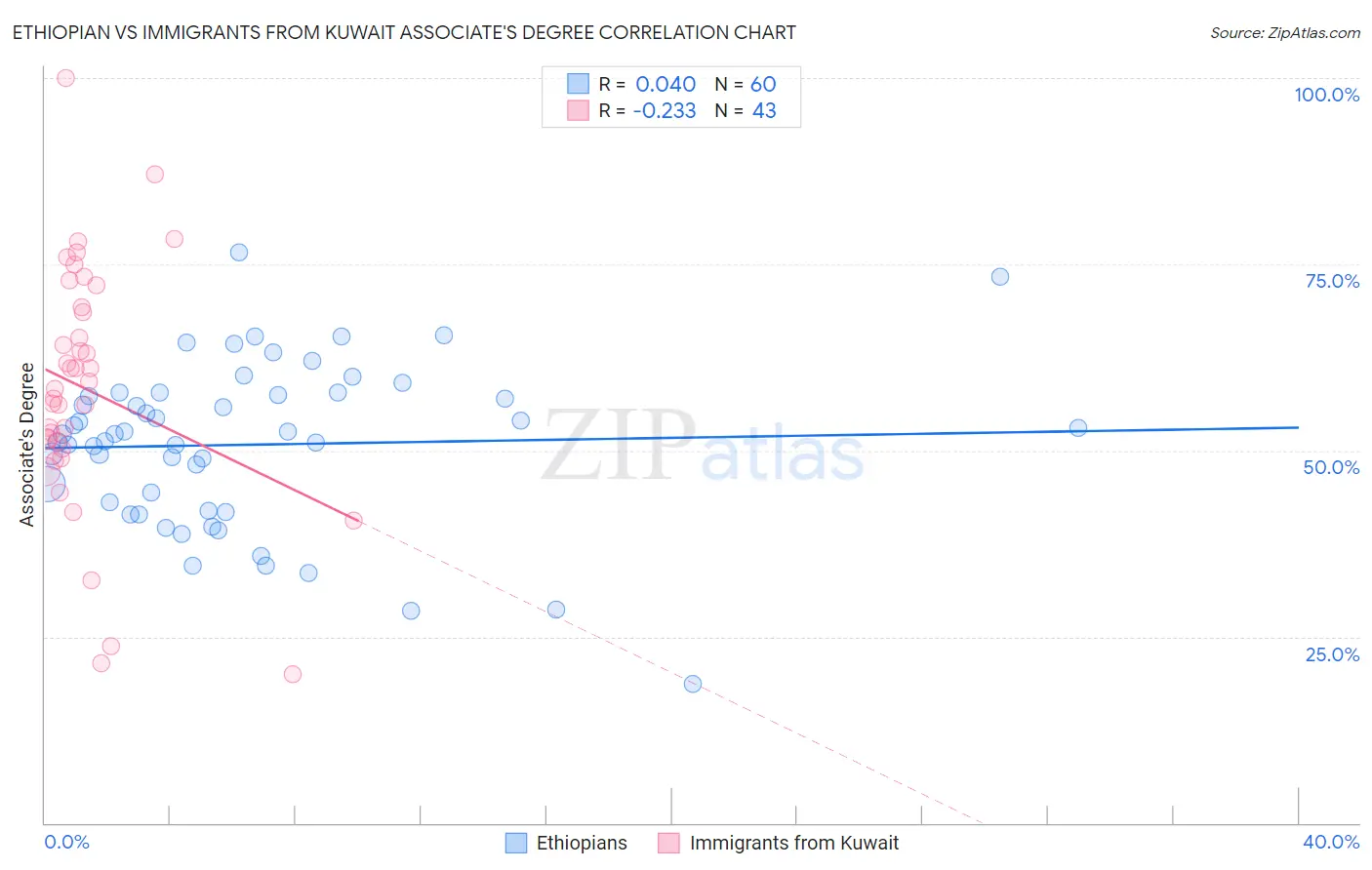Click the chart title text
1372x870 pixels.
point(404,32)
